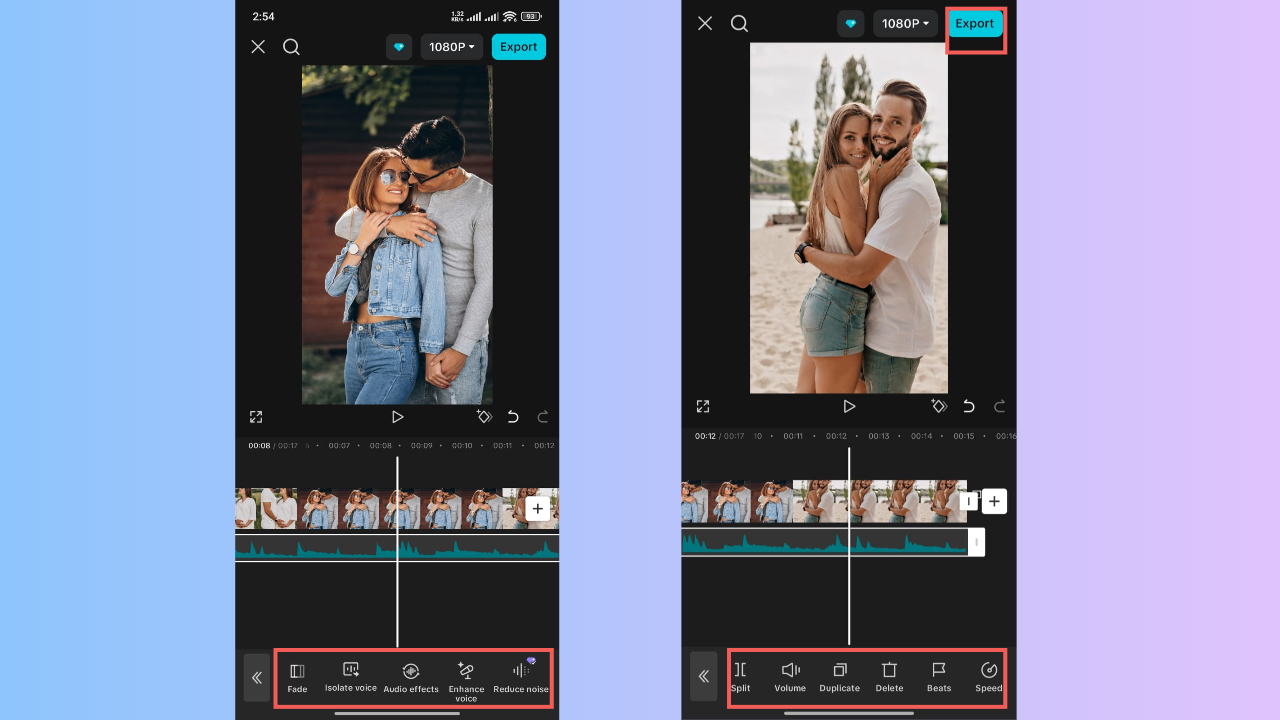Open the Beats tool
Viewport: 1280px width, 720px height.
(x=938, y=677)
